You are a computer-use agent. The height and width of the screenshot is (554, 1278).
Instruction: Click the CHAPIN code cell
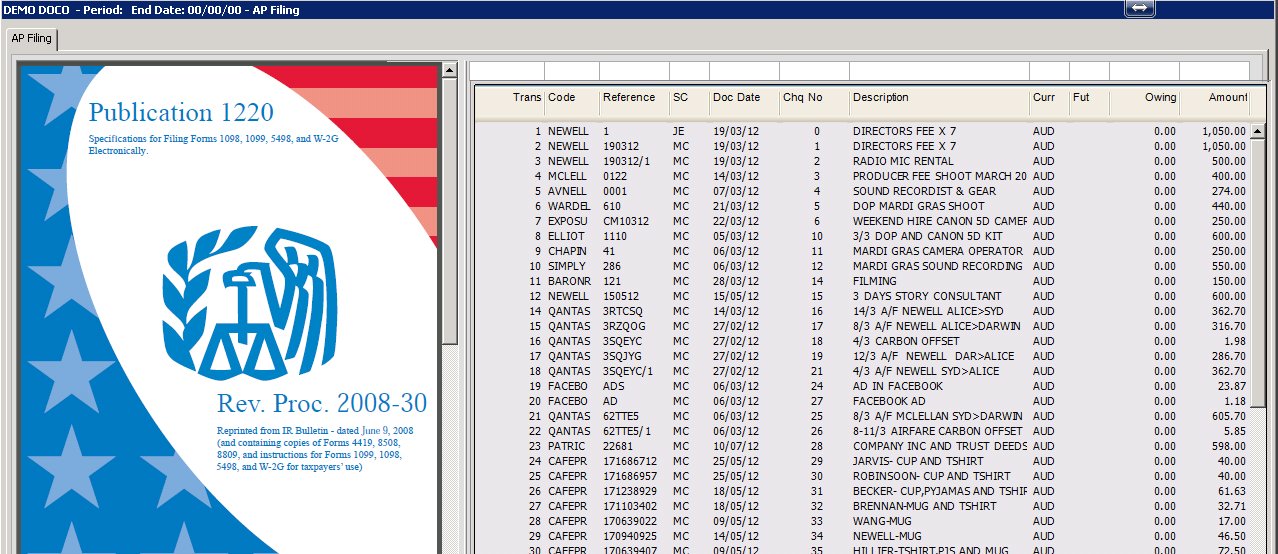(x=567, y=251)
